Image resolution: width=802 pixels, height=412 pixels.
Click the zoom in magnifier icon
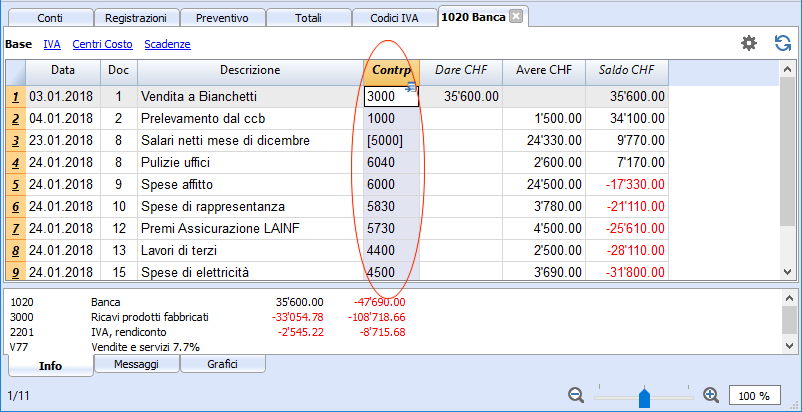tap(711, 395)
